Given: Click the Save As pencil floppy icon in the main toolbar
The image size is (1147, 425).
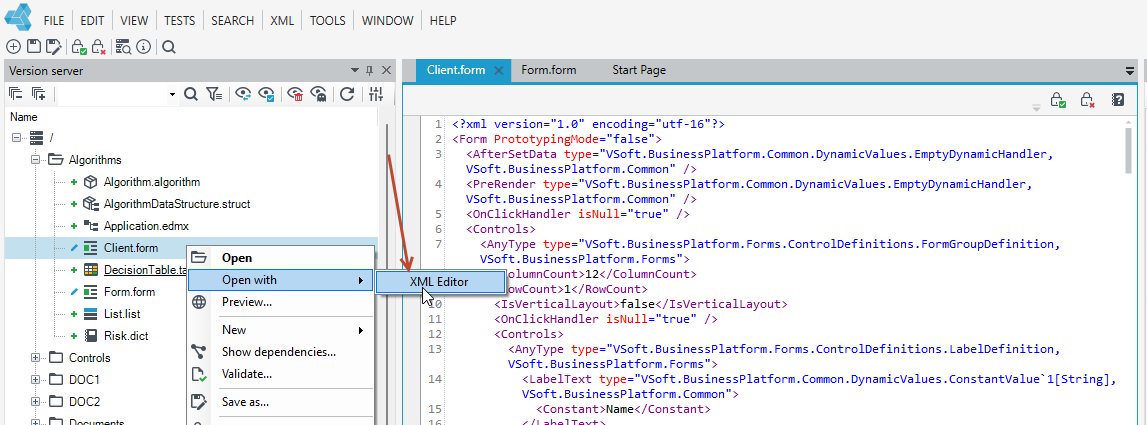Looking at the screenshot, I should [53, 47].
